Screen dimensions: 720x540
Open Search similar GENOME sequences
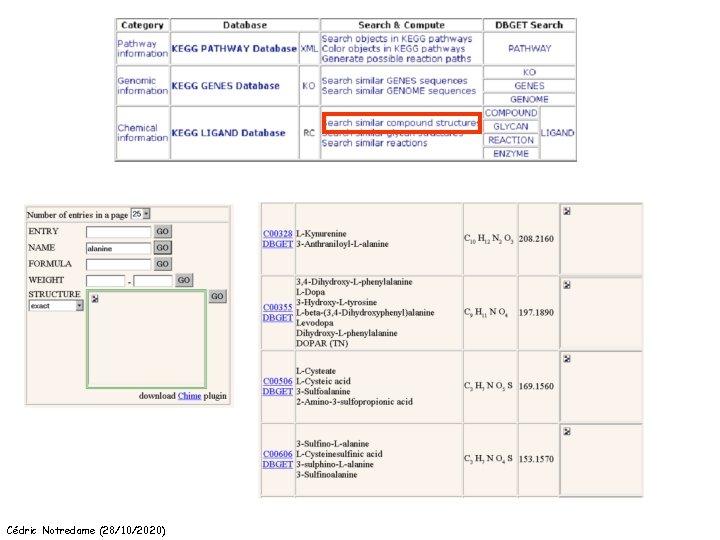click(399, 91)
